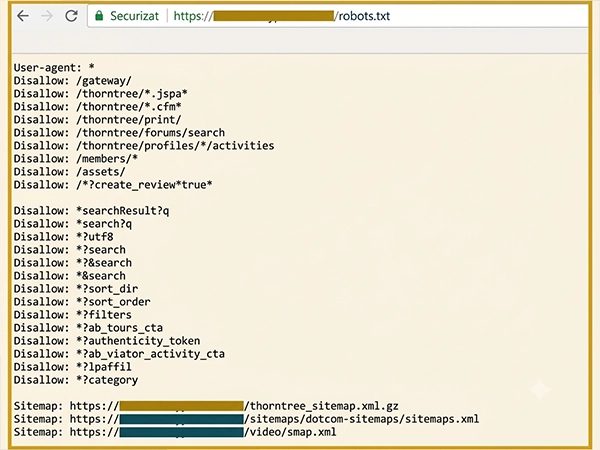Click the 'Disallow: *?filters' line
The height and width of the screenshot is (450, 600).
click(73, 315)
